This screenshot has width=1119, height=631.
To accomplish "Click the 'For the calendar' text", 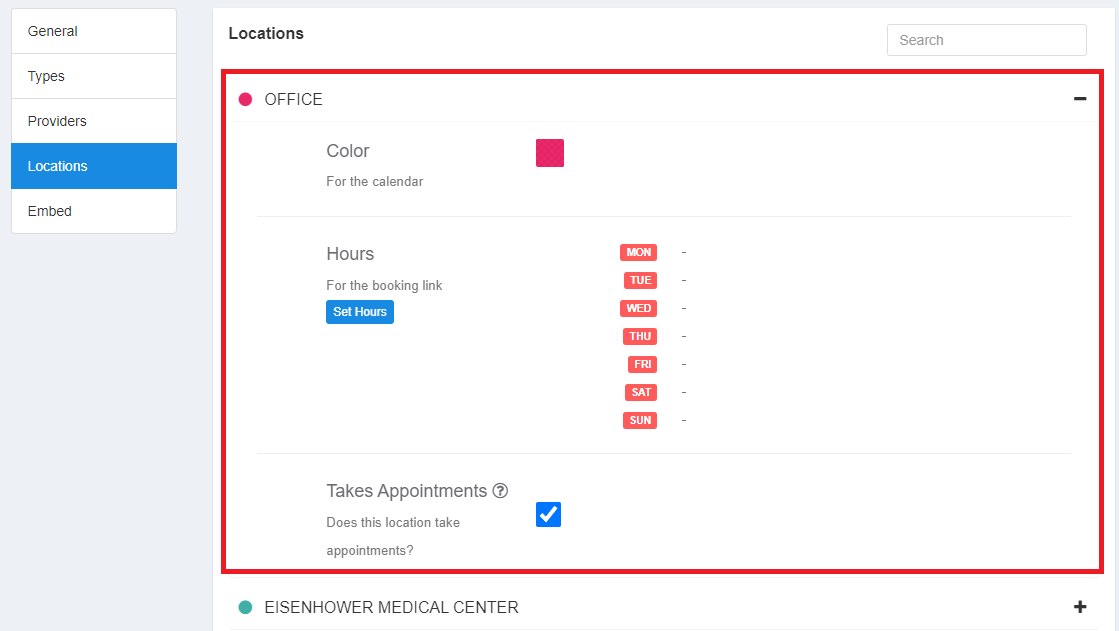I will pos(375,181).
